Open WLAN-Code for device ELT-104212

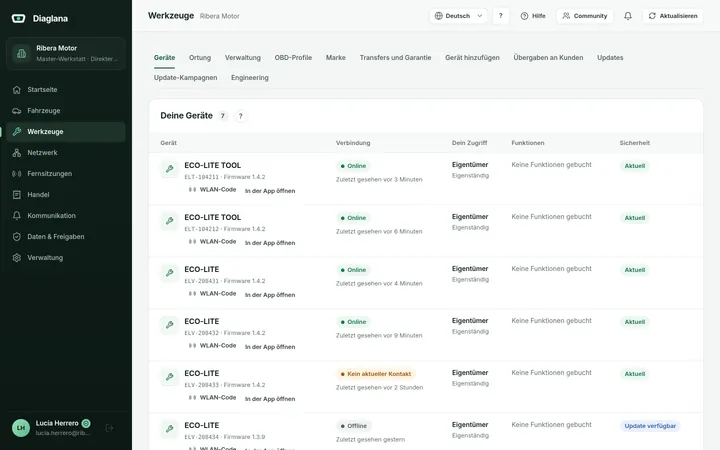pyautogui.click(x=212, y=242)
